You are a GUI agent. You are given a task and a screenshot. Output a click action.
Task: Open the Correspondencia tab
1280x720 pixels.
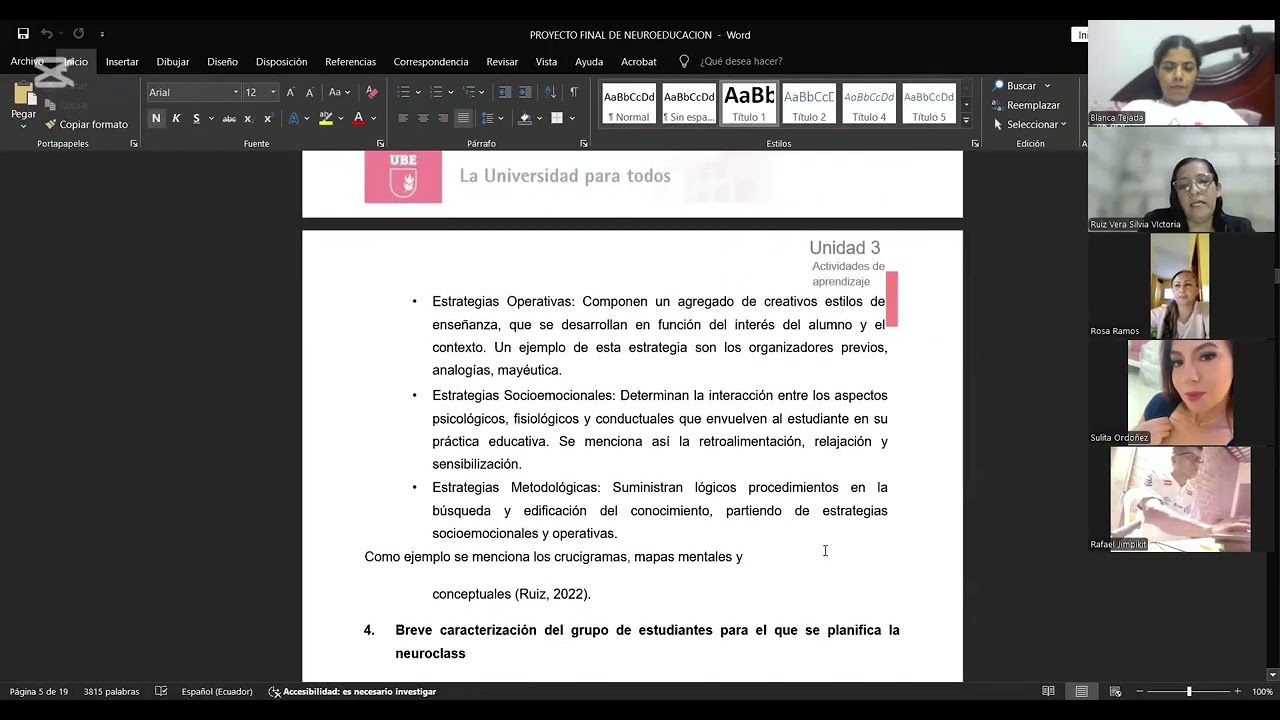(431, 61)
